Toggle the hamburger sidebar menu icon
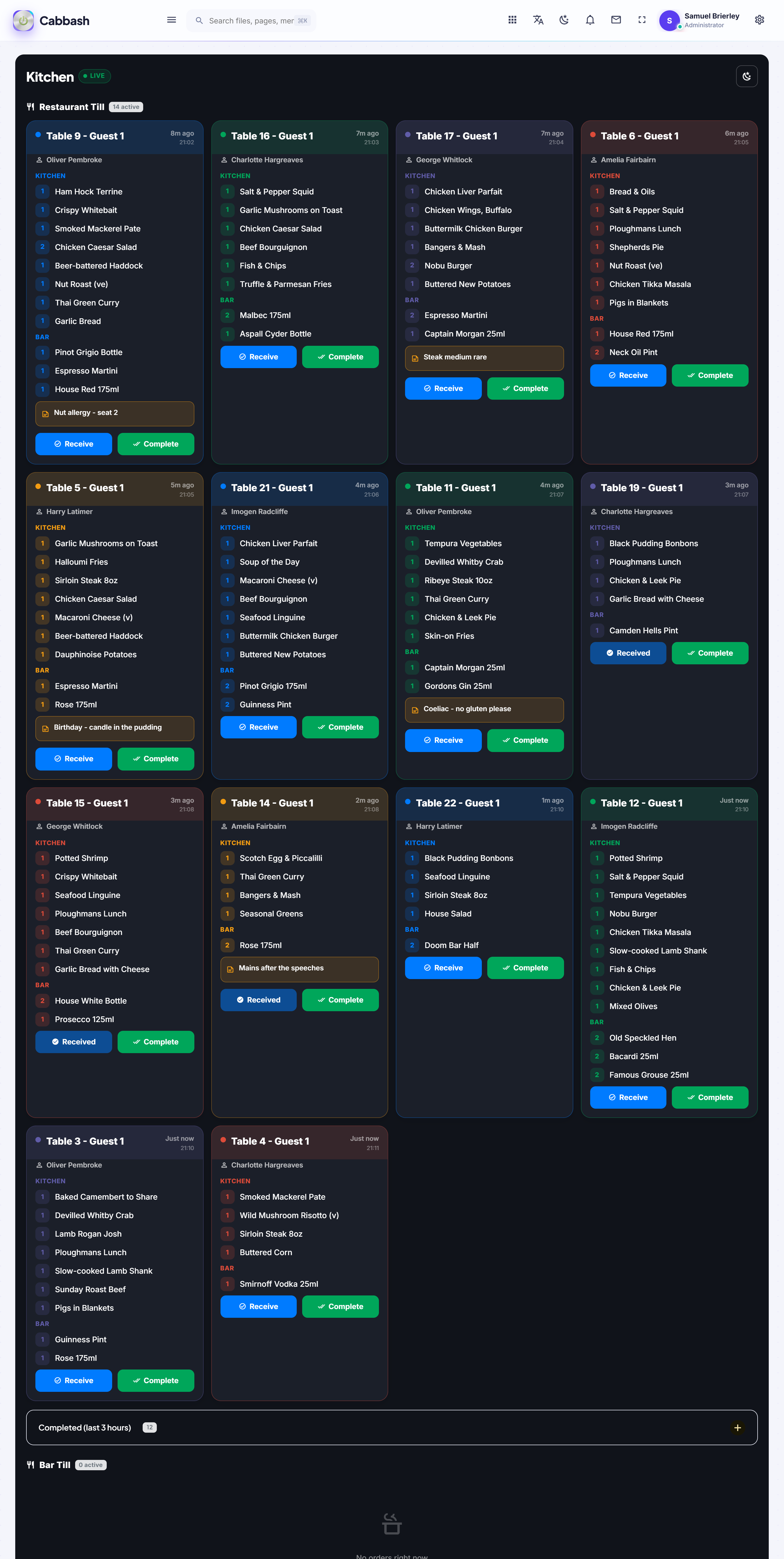The image size is (784, 1559). pyautogui.click(x=171, y=20)
